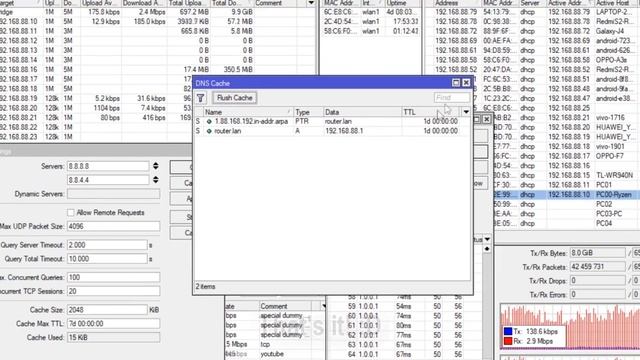Select DHCP lease PC00-Ryzen row
640x360 pixels.
pos(566,195)
